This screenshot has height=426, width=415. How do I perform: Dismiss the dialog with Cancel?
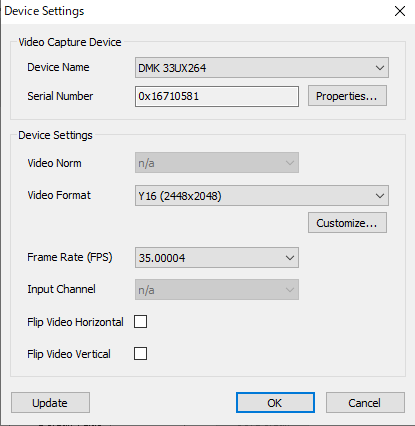[x=365, y=403]
